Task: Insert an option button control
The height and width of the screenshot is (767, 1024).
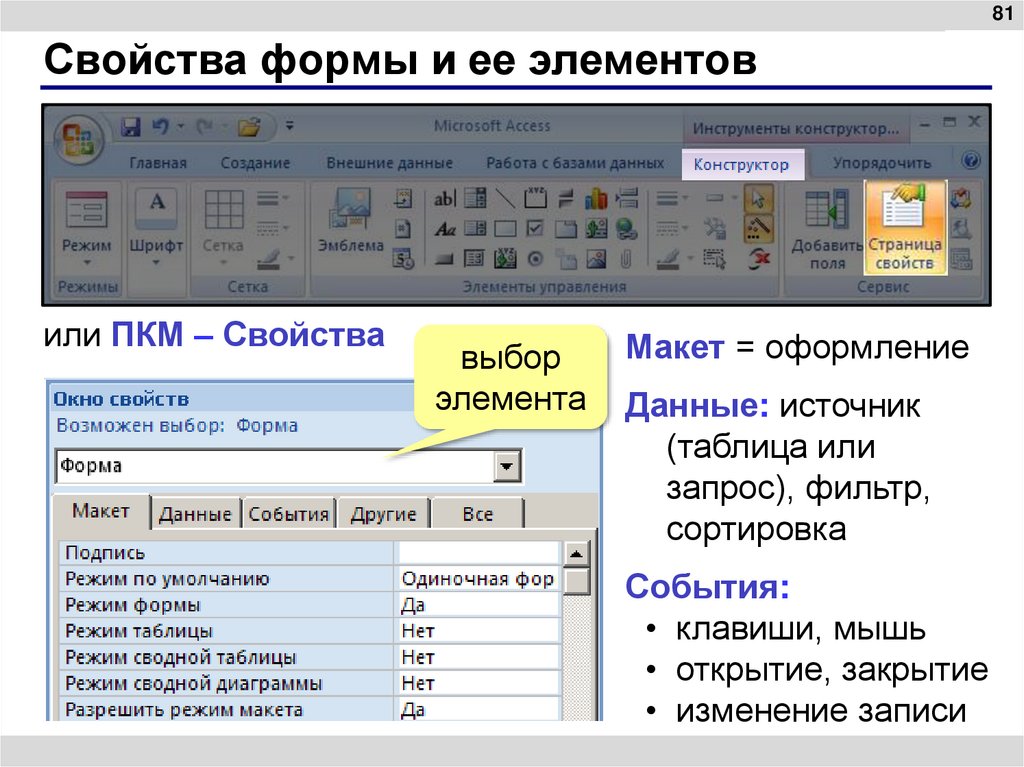Action: click(534, 258)
